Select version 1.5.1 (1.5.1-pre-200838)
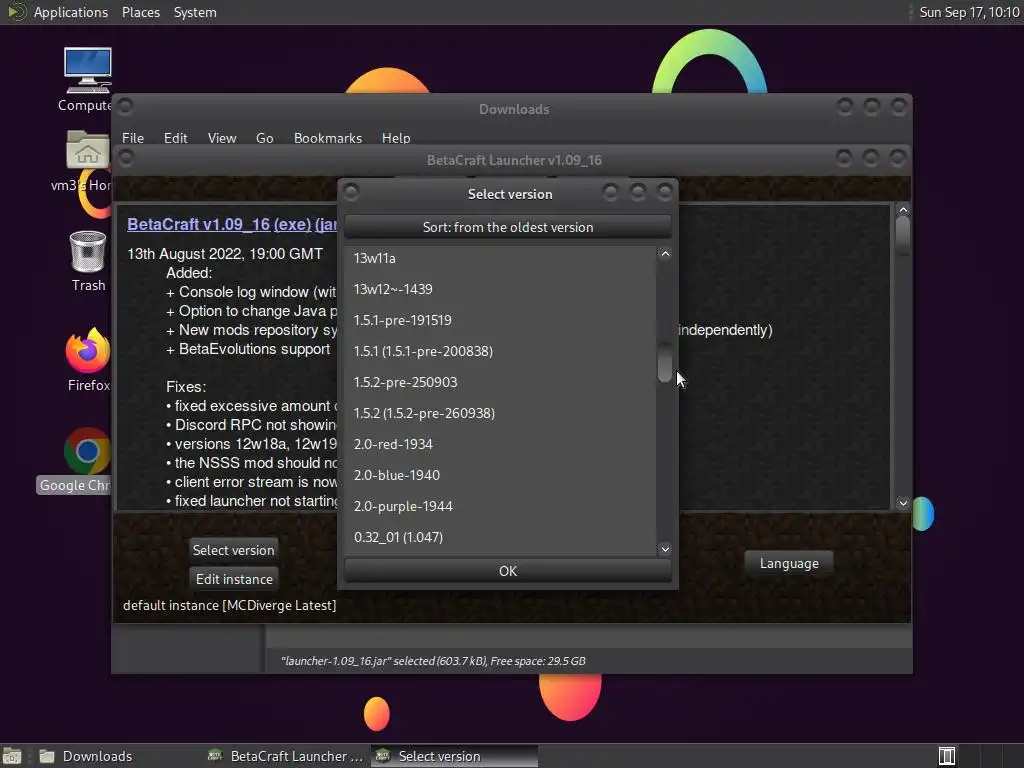The image size is (1024, 768). coord(500,351)
